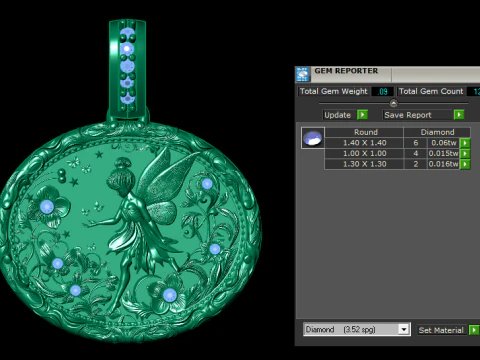Viewport: 480px width, 360px height.
Task: Click the quantity cell showing 4
Action: click(416, 153)
